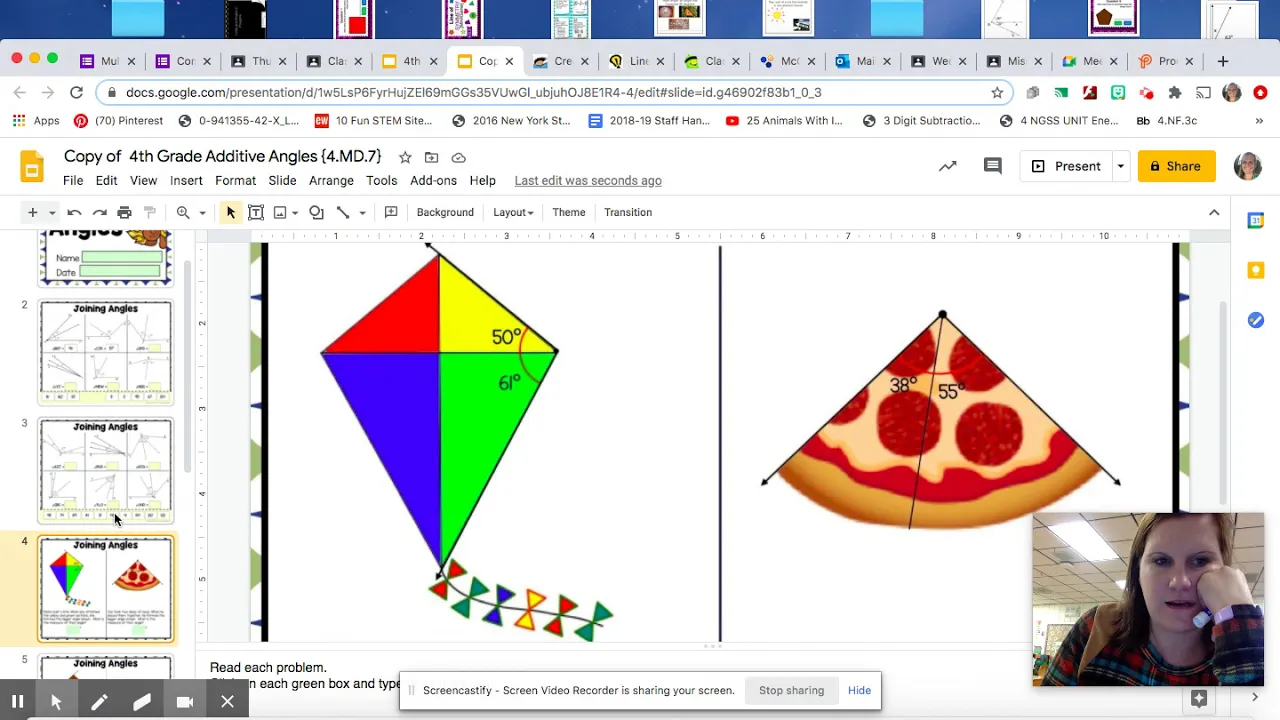The width and height of the screenshot is (1280, 720).
Task: Click the Present button
Action: pyautogui.click(x=1066, y=166)
